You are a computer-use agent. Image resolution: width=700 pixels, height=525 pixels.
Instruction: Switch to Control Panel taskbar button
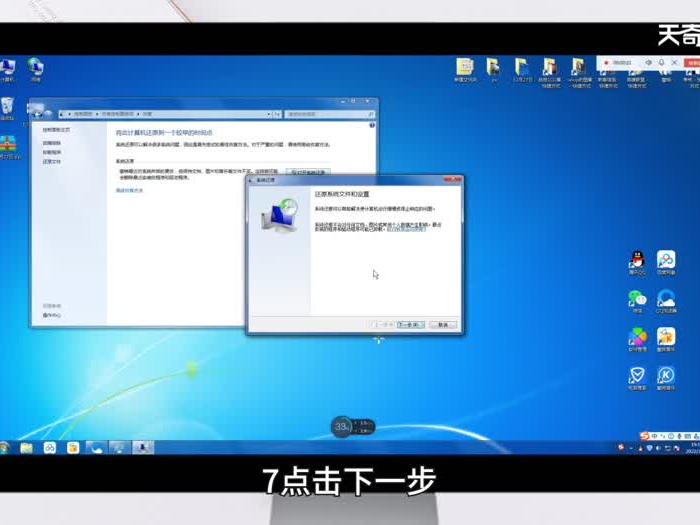tap(120, 448)
